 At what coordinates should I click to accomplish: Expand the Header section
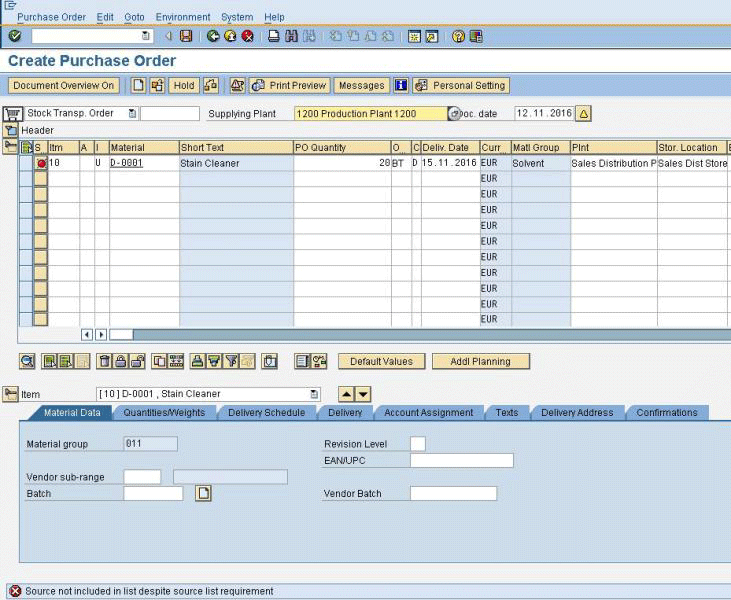pos(11,130)
